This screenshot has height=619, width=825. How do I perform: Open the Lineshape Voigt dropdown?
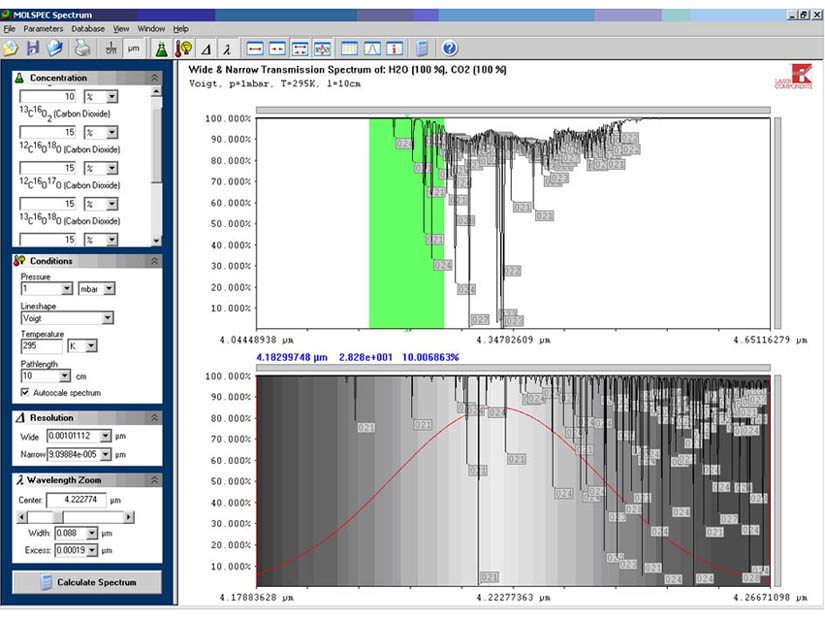(107, 318)
